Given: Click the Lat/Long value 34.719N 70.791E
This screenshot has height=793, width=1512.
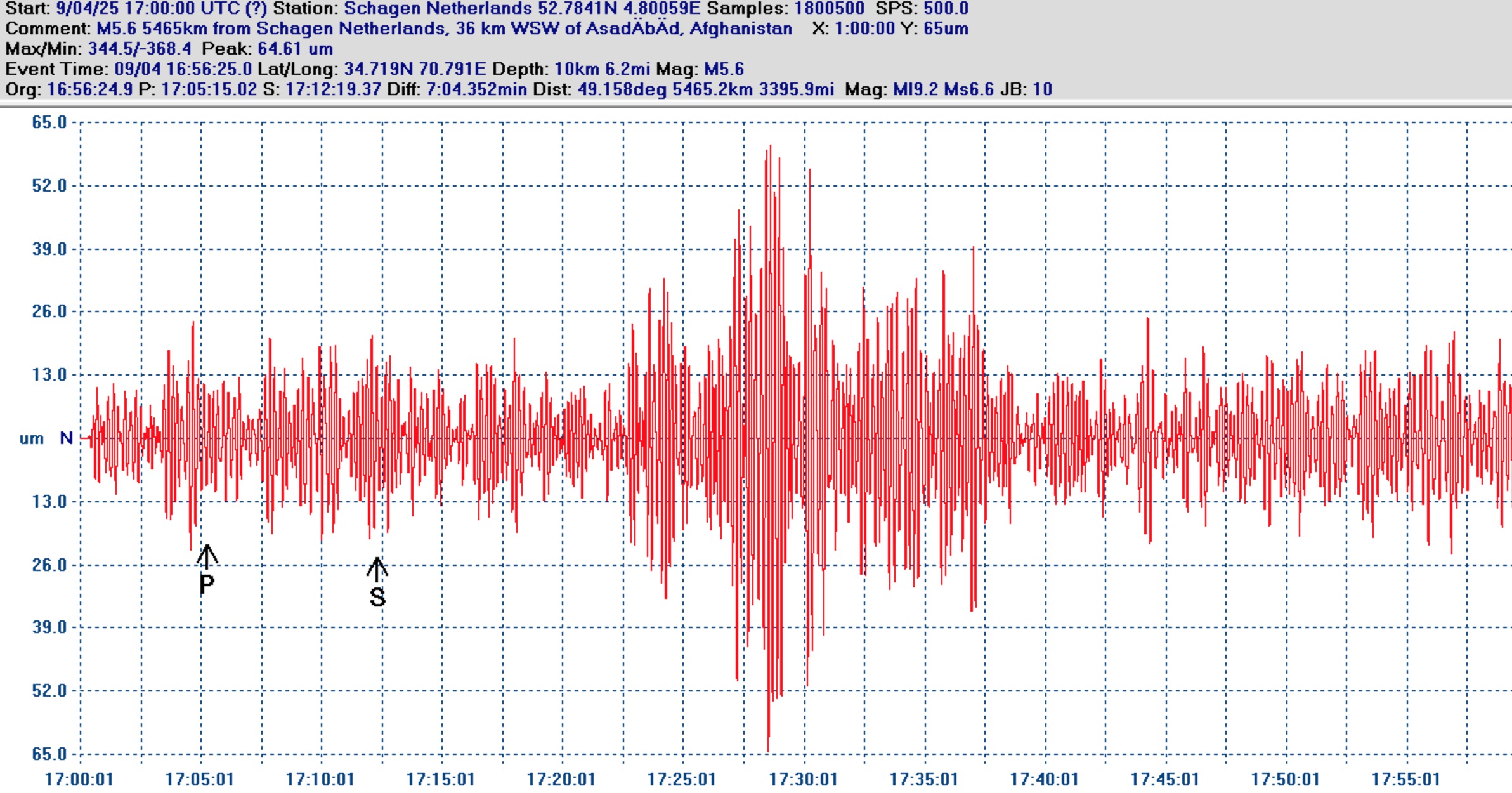Looking at the screenshot, I should point(415,69).
